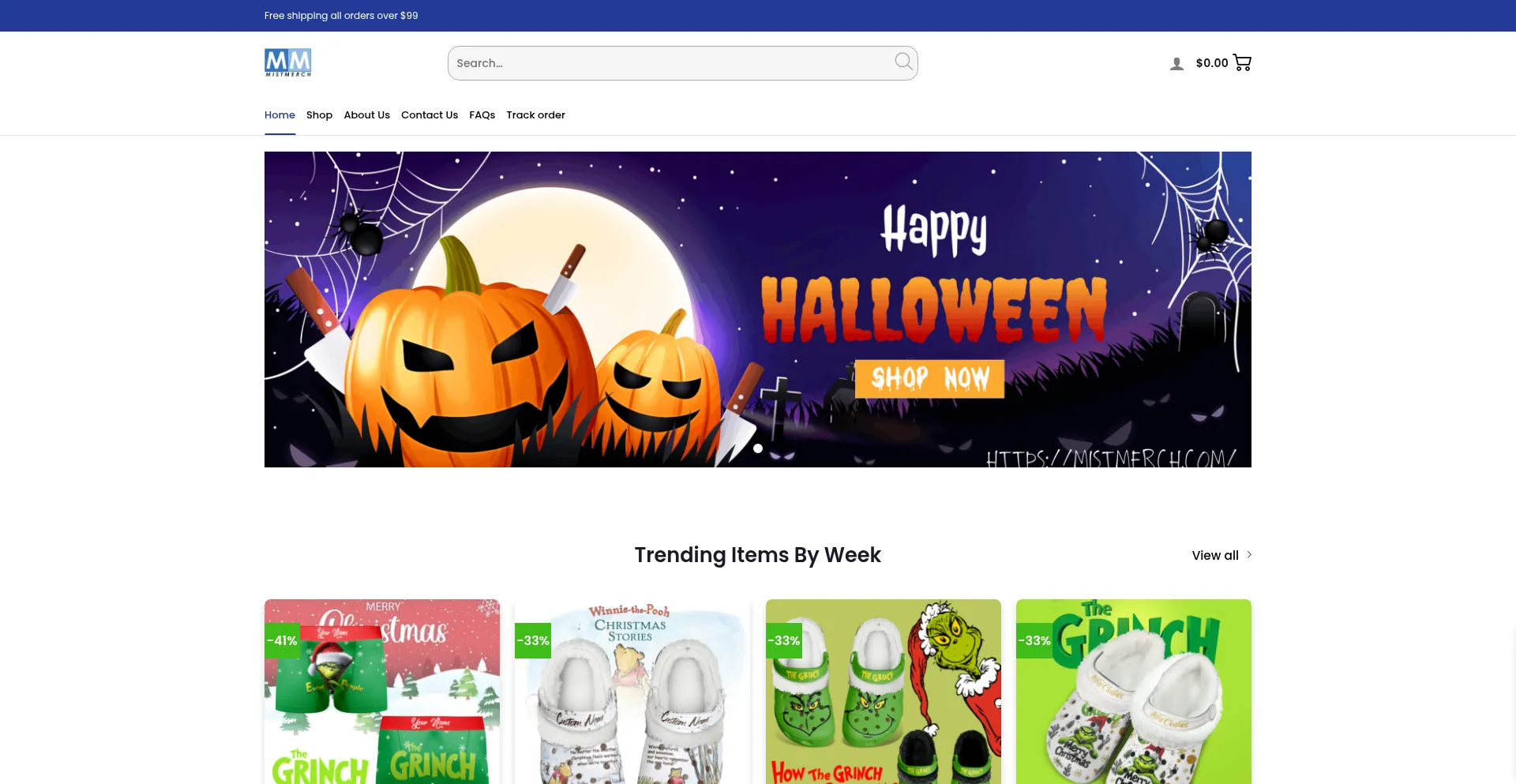
Task: Click the $0.00 cart total
Action: coord(1212,62)
